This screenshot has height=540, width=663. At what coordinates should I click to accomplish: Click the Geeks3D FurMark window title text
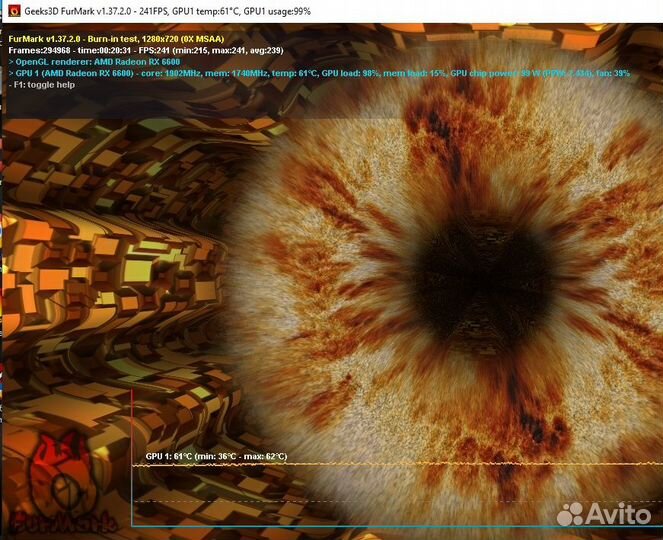pyautogui.click(x=167, y=11)
